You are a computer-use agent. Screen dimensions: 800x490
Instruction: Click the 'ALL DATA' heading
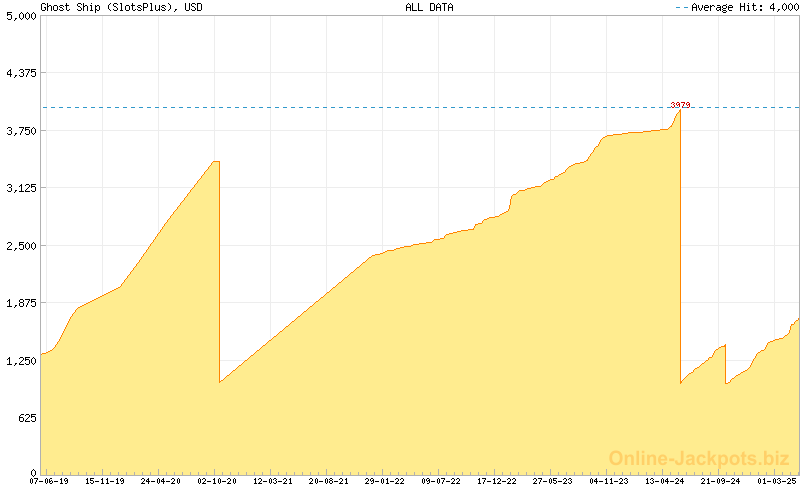pos(429,7)
